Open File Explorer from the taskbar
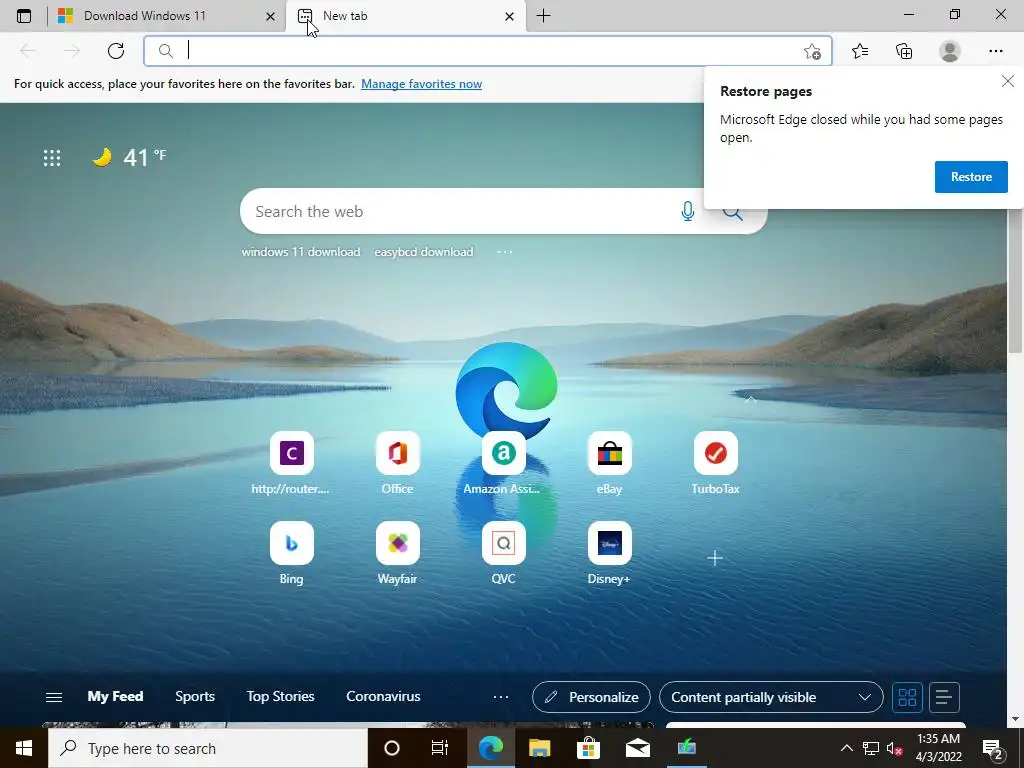Viewport: 1024px width, 768px height. click(539, 748)
